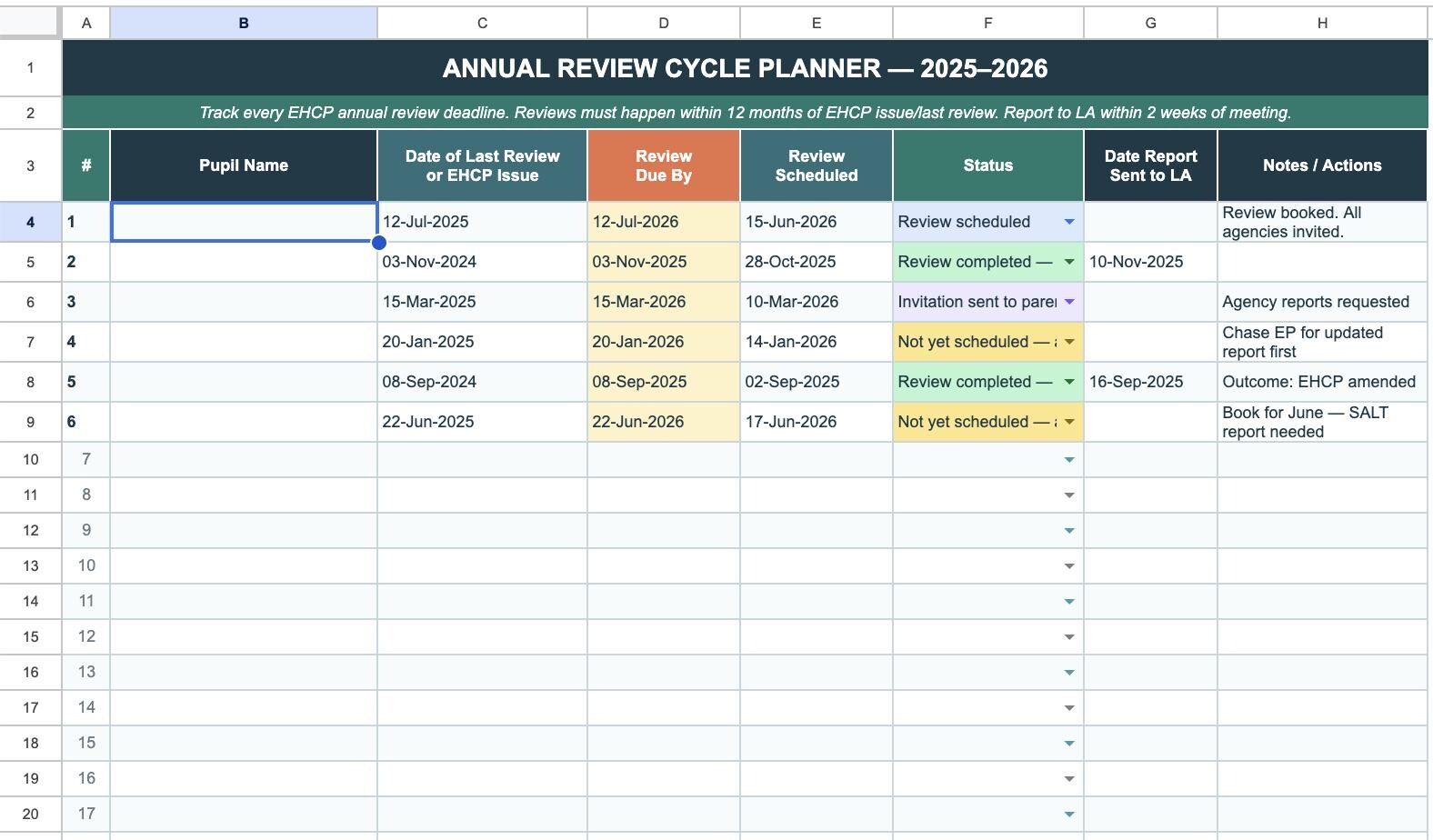Select the cell containing 12-Jul-2025
Viewport: 1433px width, 840px height.
[482, 222]
